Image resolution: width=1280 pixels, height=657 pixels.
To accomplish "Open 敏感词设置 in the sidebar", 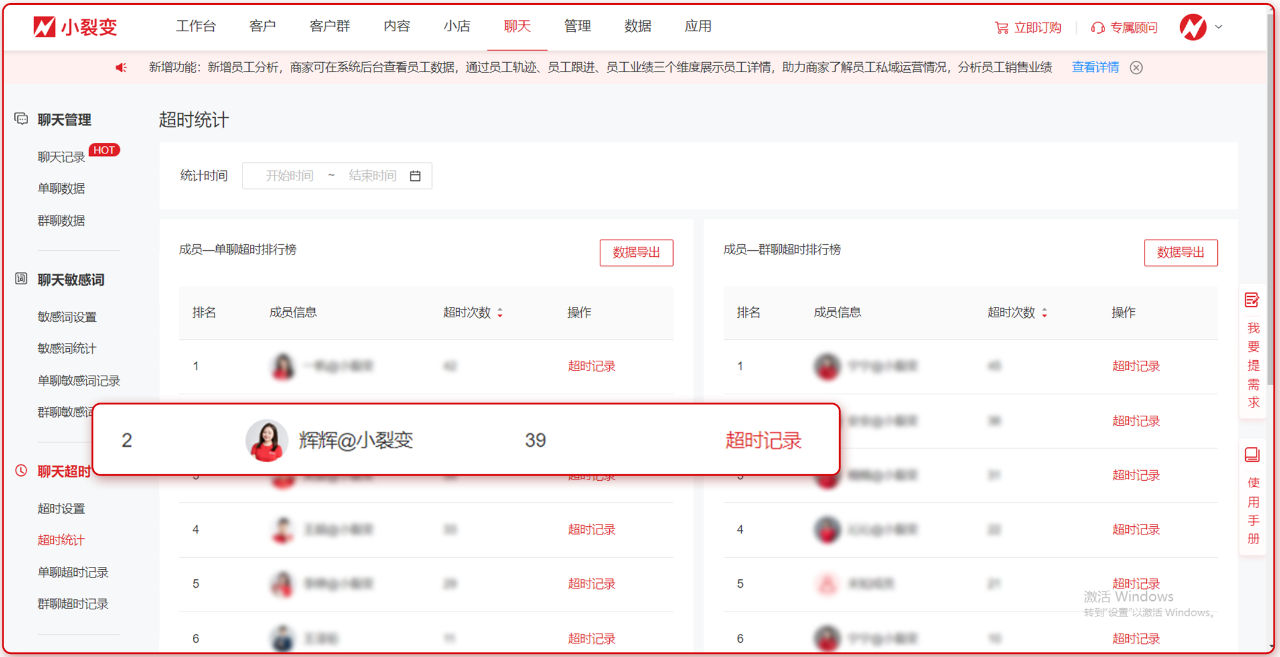I will (x=67, y=317).
